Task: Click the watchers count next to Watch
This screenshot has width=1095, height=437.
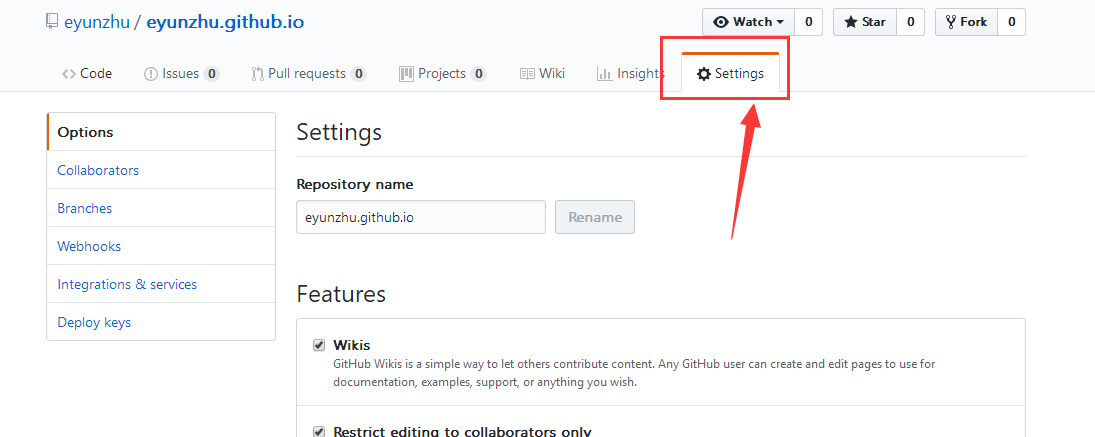Action: [x=809, y=22]
